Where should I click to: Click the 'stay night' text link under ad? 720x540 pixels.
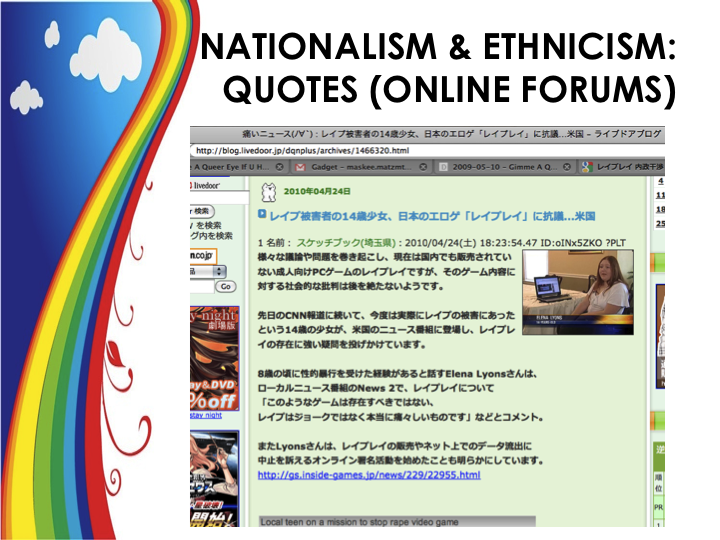coord(206,415)
